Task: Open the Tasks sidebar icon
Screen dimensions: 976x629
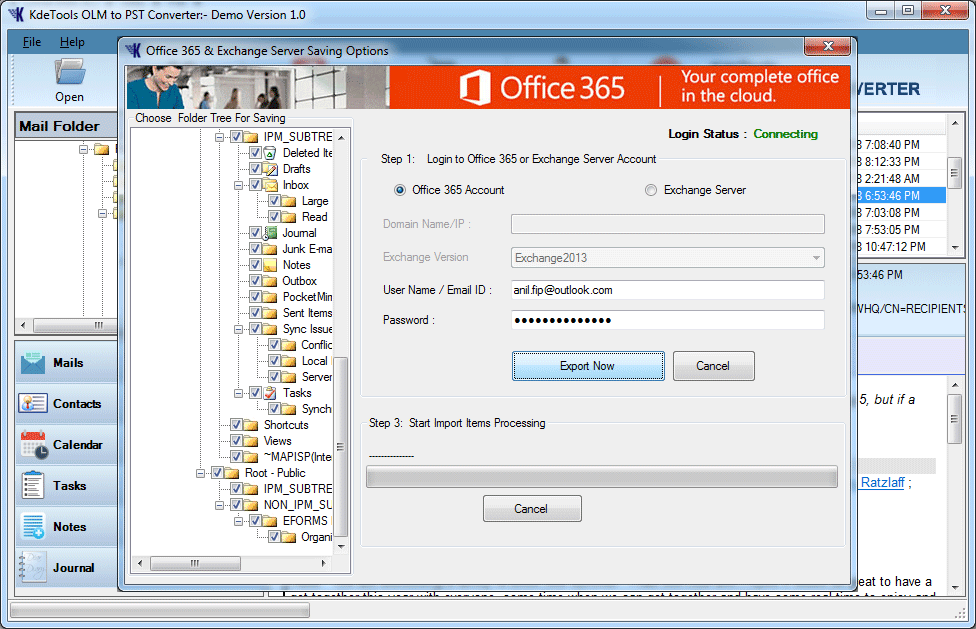Action: [32, 486]
